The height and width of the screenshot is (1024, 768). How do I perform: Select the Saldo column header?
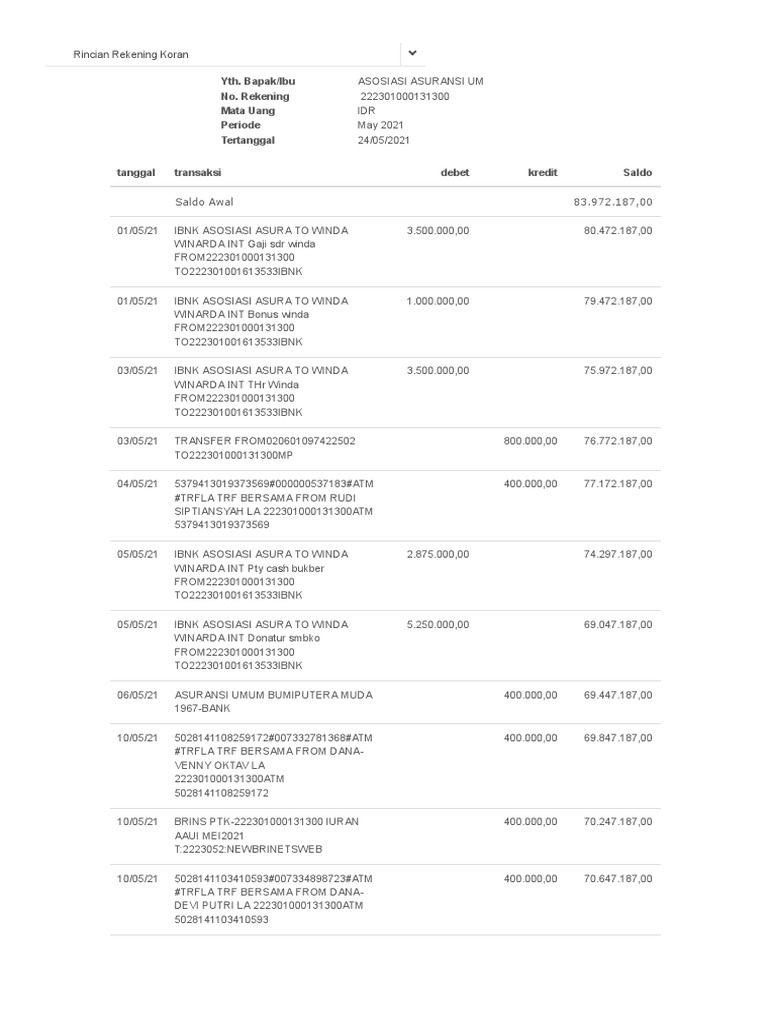637,172
